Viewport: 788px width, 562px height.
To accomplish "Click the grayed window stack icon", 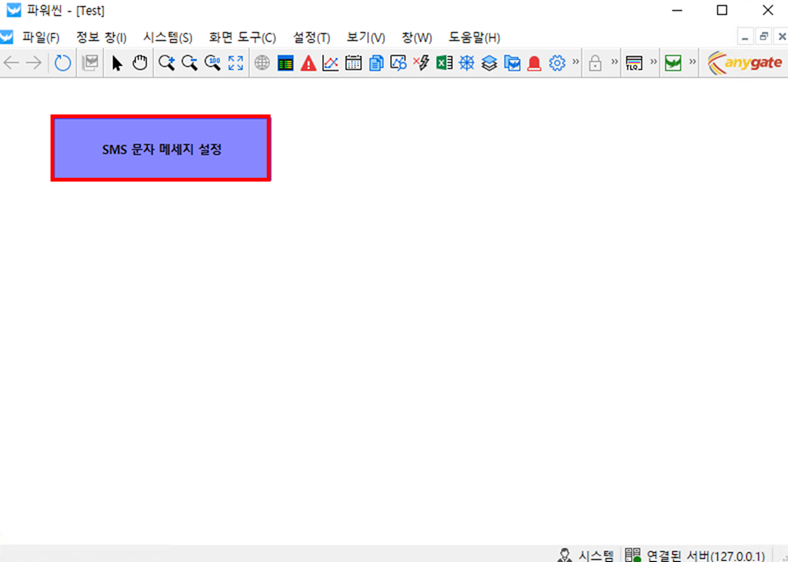I will pos(90,63).
